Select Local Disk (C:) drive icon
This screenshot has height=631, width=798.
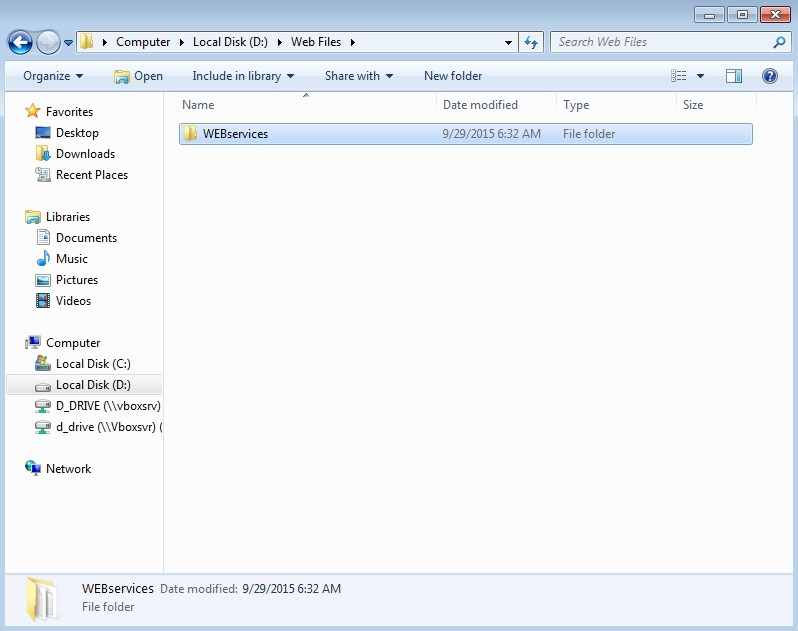point(42,364)
